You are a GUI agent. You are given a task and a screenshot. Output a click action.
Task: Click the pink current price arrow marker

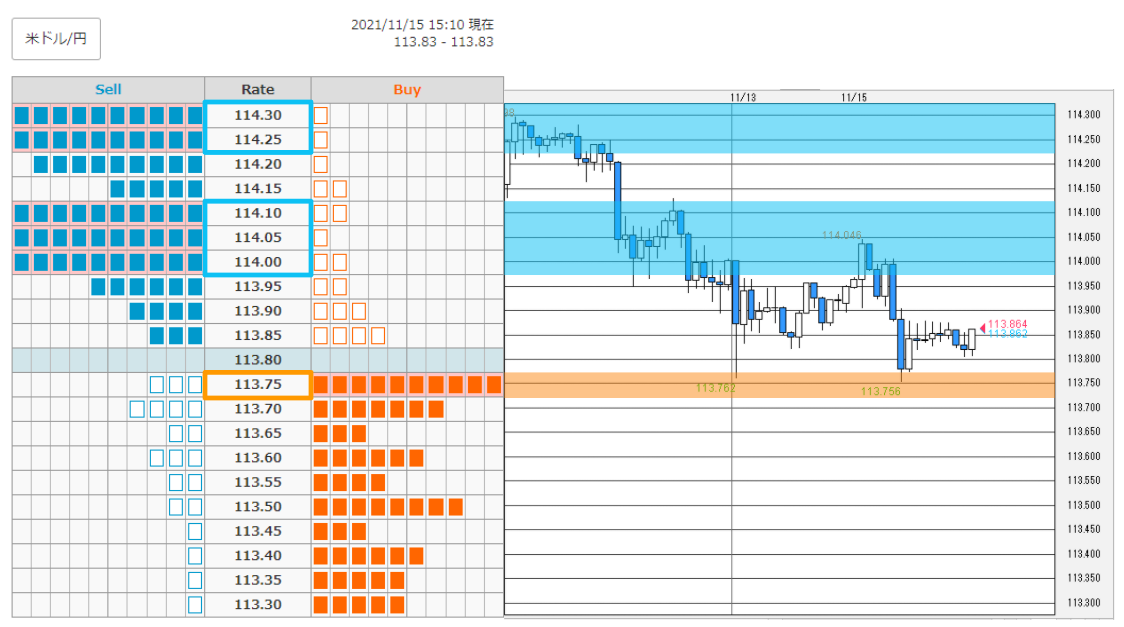tap(983, 328)
